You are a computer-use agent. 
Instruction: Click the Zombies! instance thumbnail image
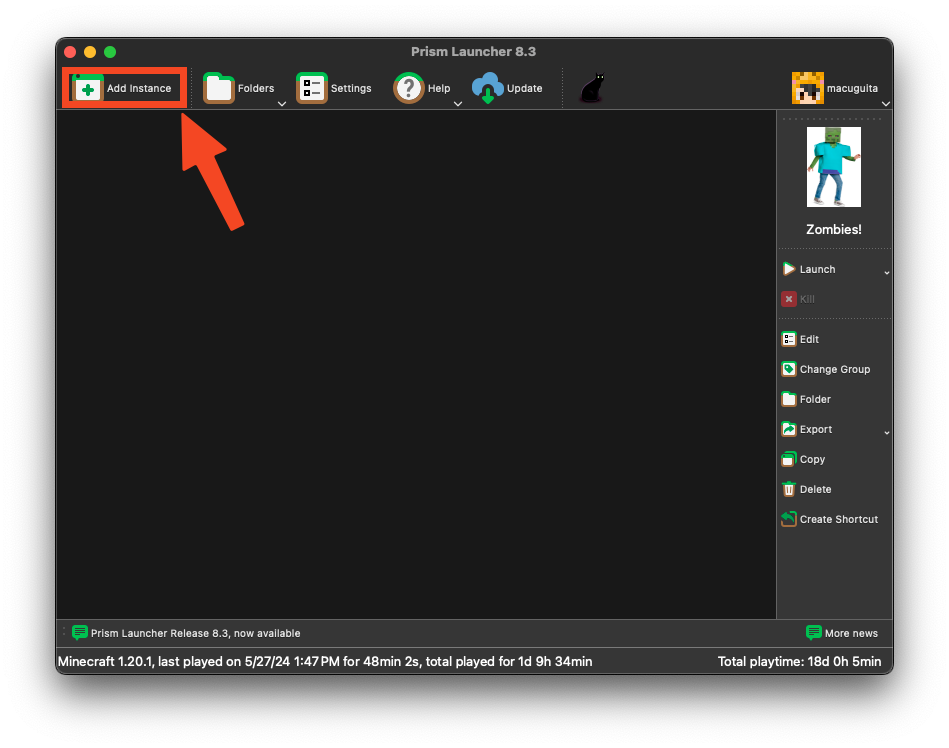point(833,167)
